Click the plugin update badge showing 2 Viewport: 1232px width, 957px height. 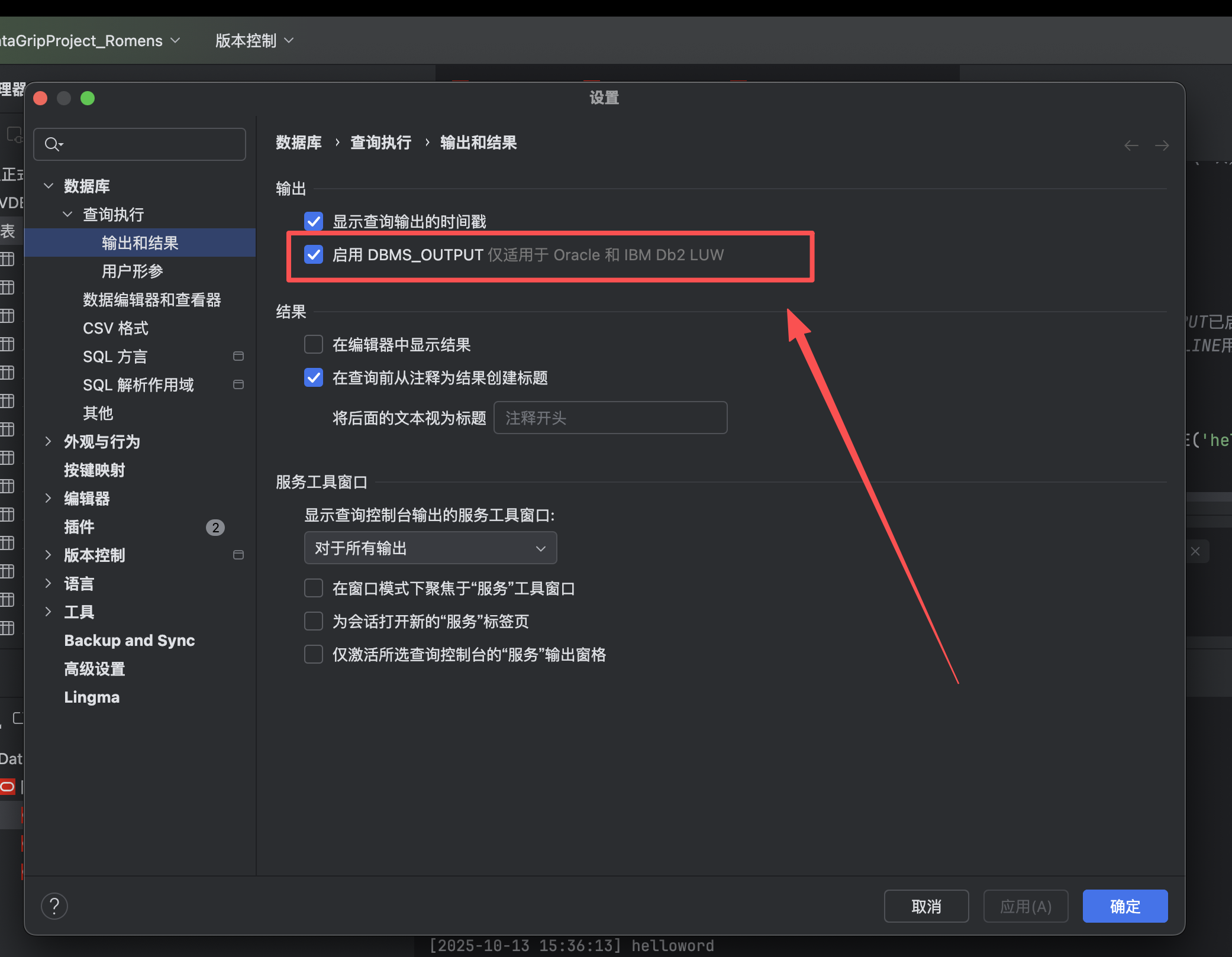215,527
